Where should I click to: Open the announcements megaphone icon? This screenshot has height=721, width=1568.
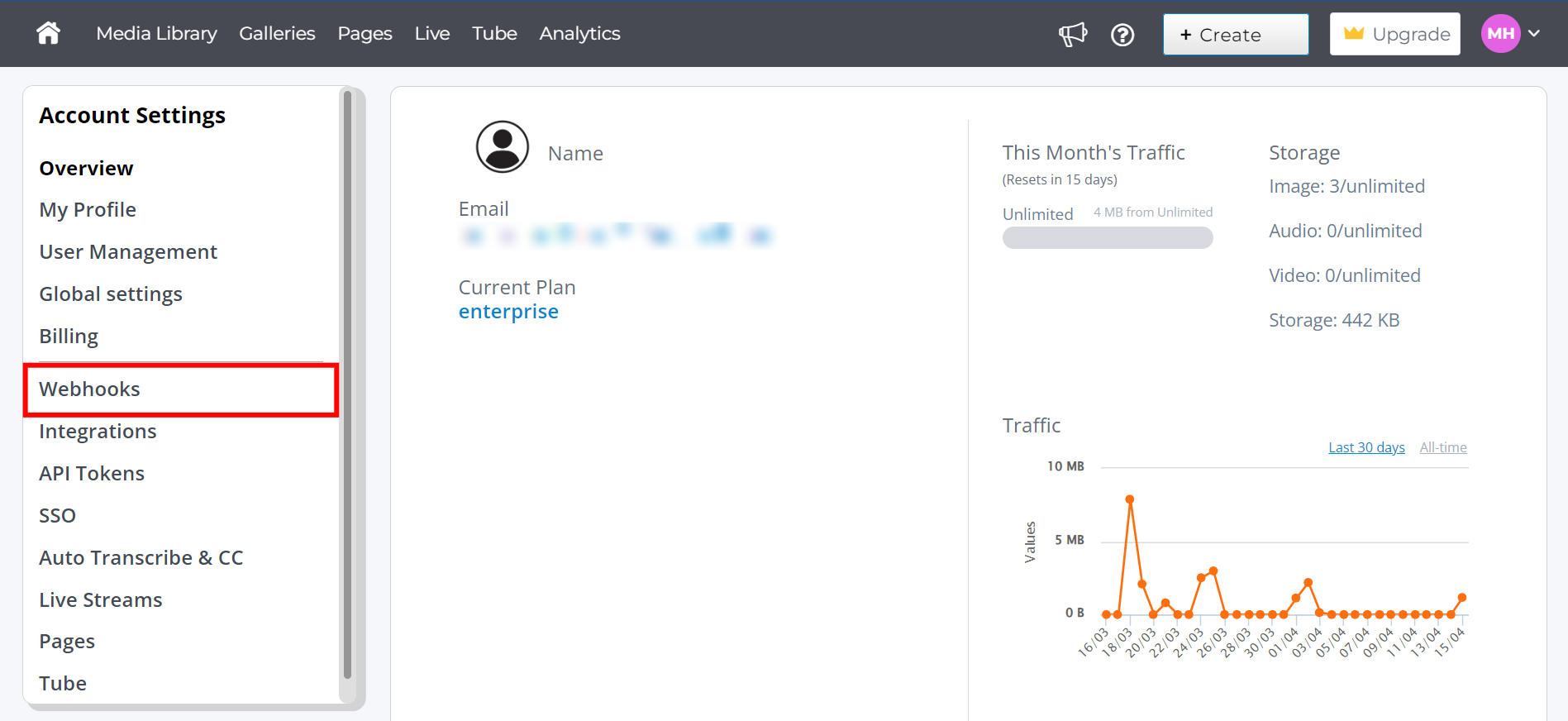[x=1073, y=34]
